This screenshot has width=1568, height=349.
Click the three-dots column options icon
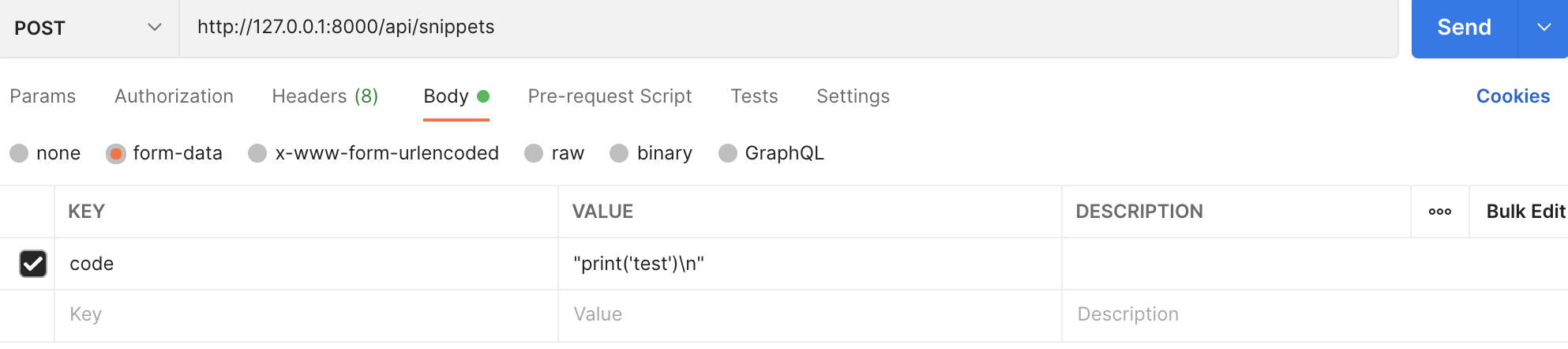(x=1439, y=212)
